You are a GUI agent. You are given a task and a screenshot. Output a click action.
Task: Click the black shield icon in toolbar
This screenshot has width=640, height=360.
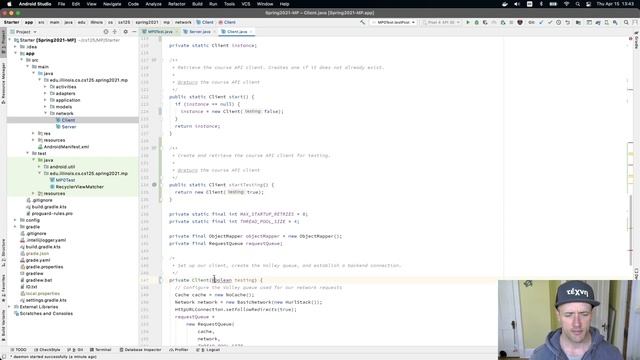pyautogui.click(x=520, y=22)
